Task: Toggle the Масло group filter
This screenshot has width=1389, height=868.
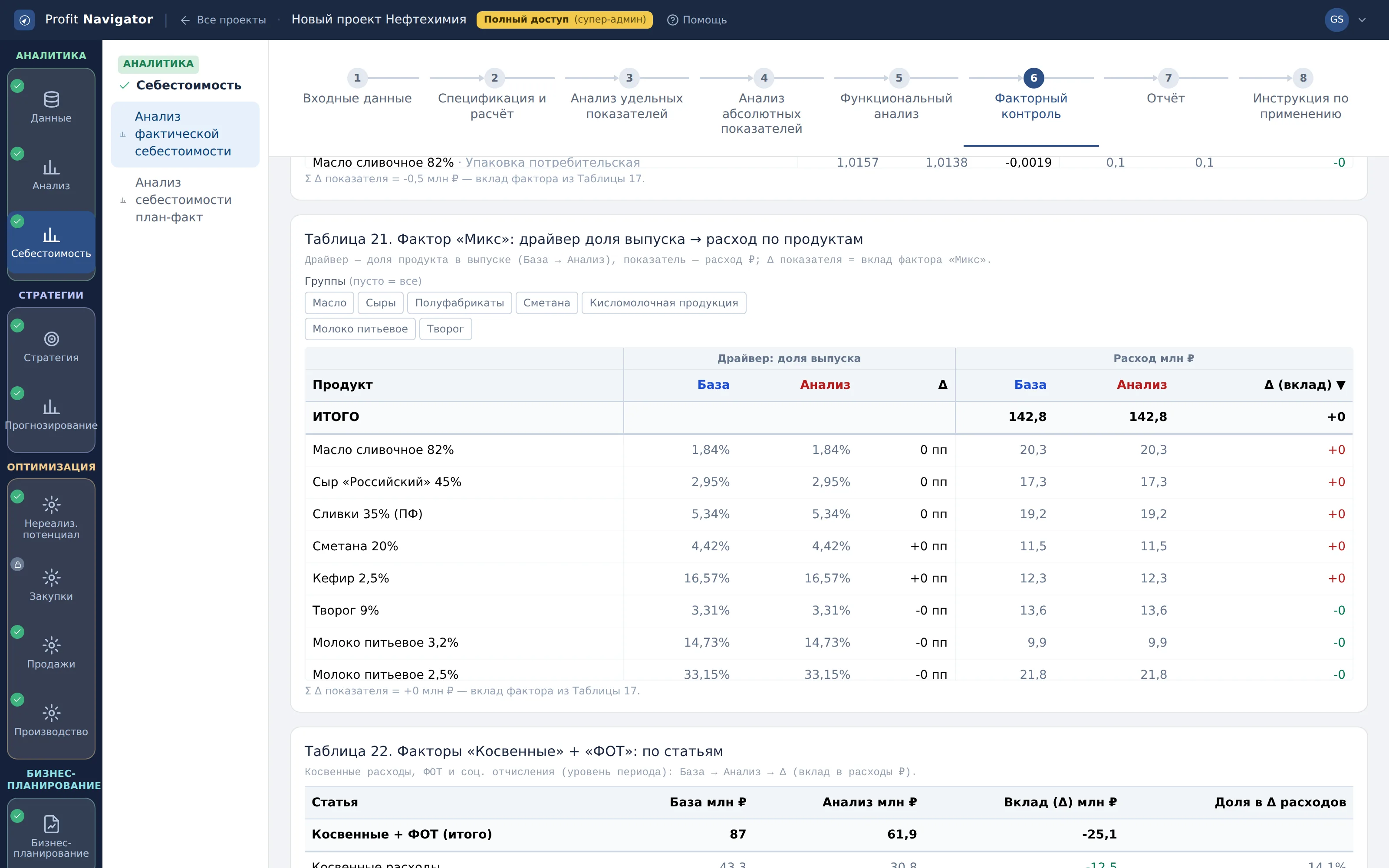Action: tap(329, 303)
